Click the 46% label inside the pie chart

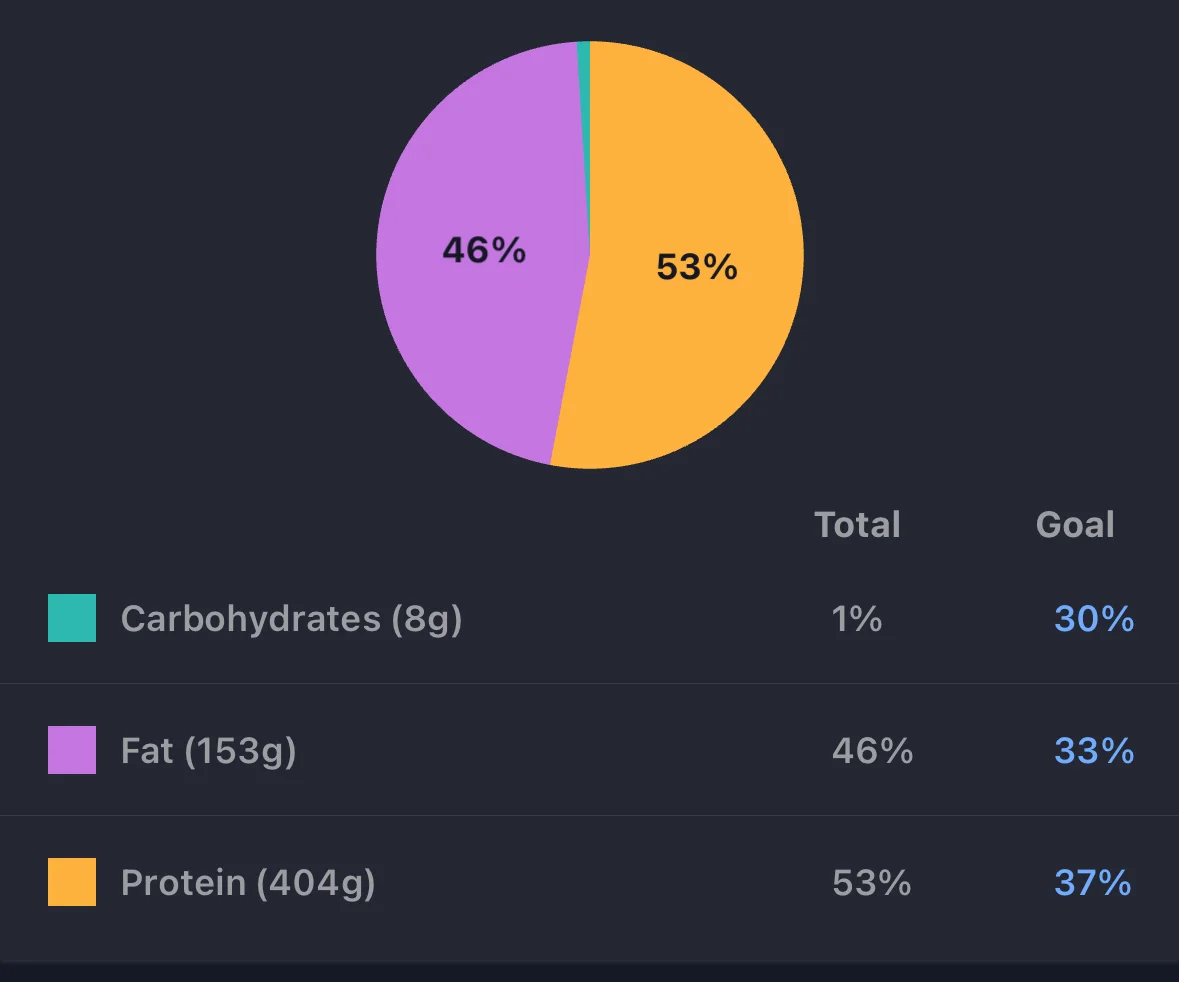[x=484, y=250]
